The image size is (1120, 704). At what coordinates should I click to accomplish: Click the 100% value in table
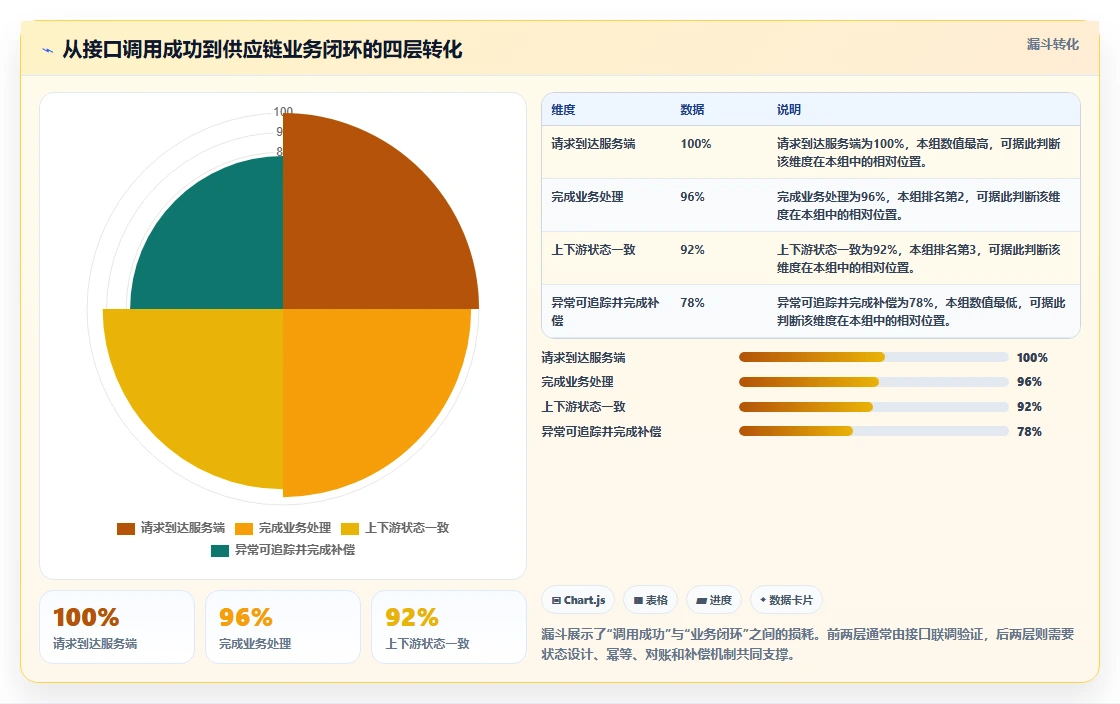(x=696, y=144)
